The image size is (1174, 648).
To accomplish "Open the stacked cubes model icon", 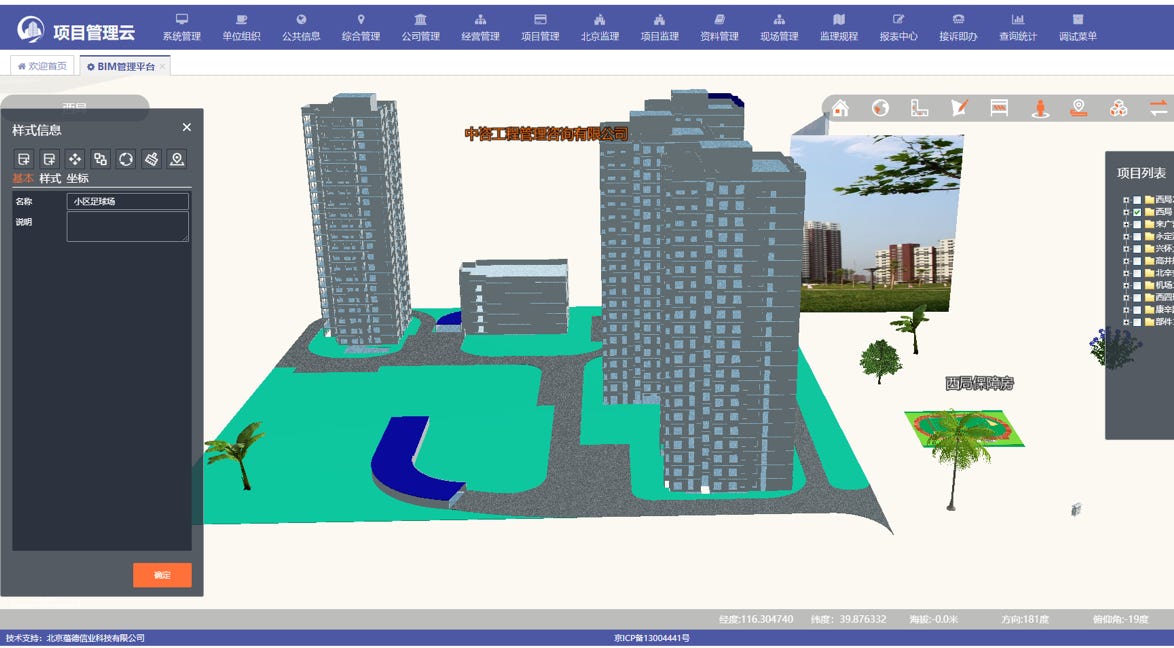I will (1118, 108).
